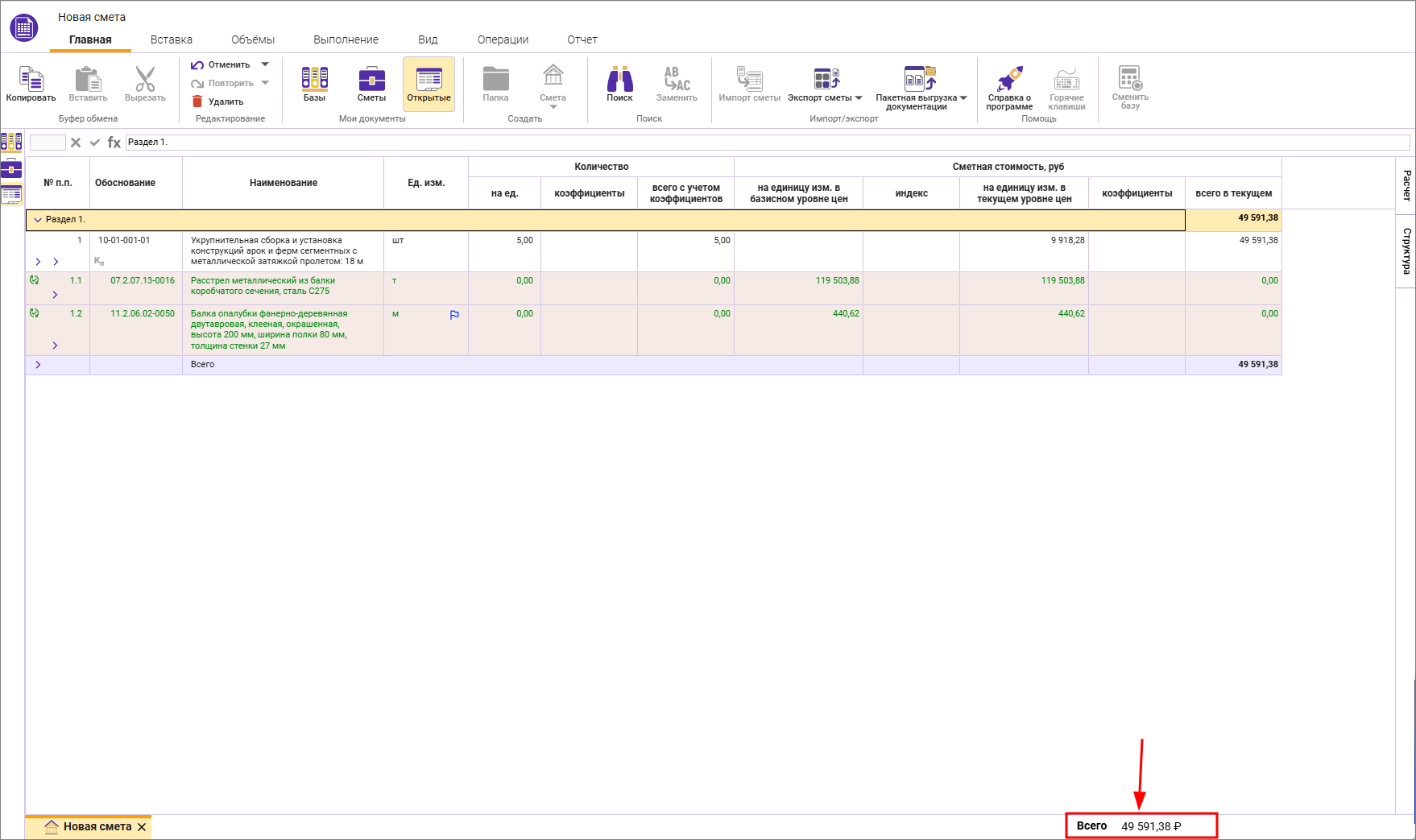Screen dimensions: 1416x840
Task: Click the Поиск binoculars icon
Action: [x=619, y=79]
